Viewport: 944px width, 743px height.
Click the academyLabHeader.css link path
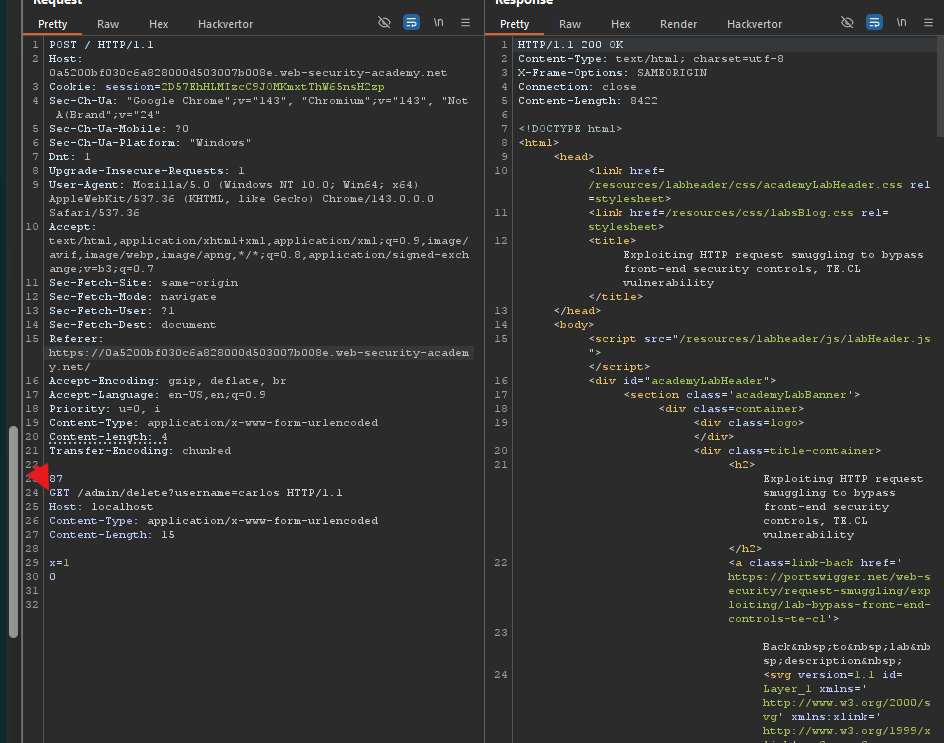[745, 185]
